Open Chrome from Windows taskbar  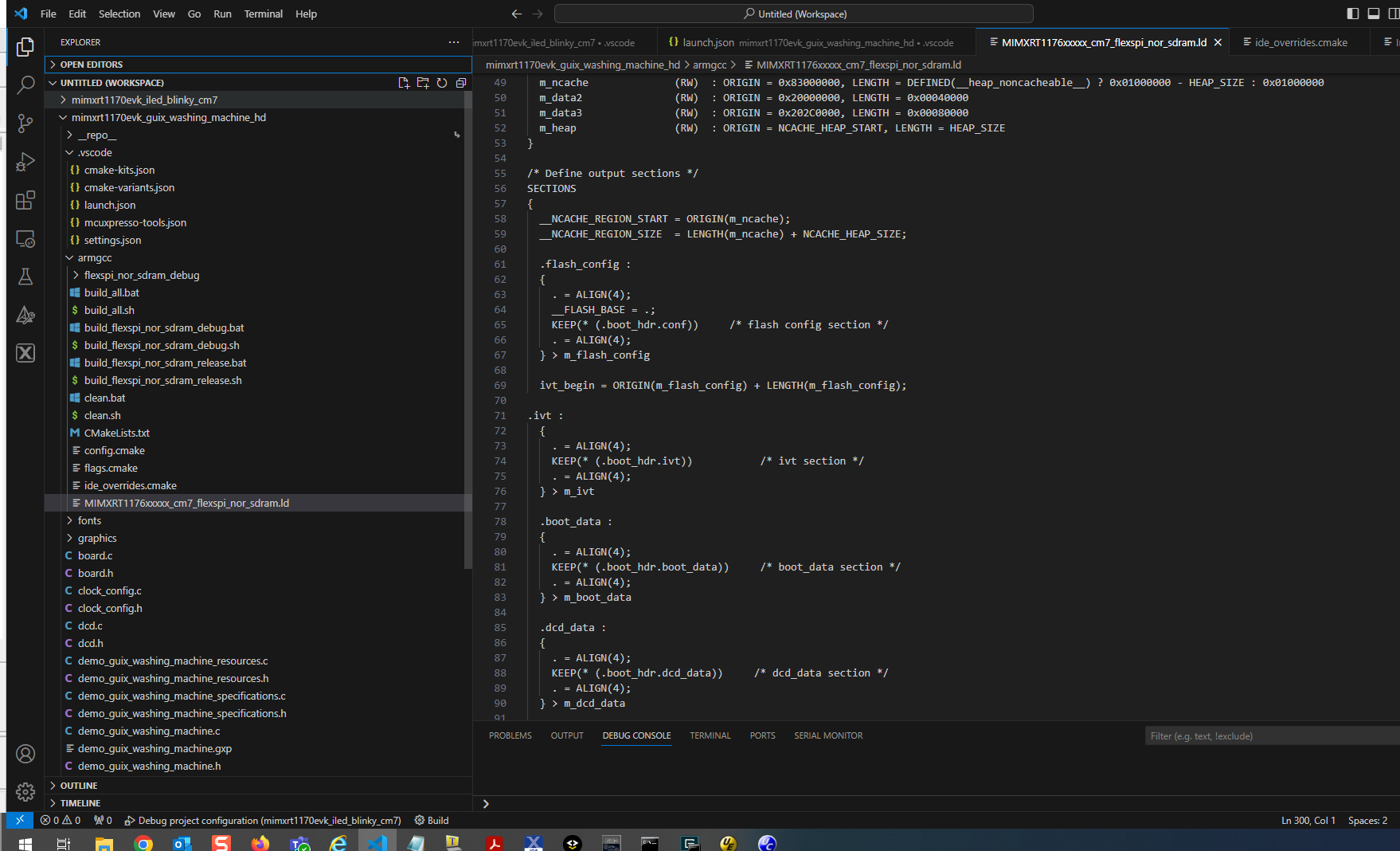[x=143, y=843]
